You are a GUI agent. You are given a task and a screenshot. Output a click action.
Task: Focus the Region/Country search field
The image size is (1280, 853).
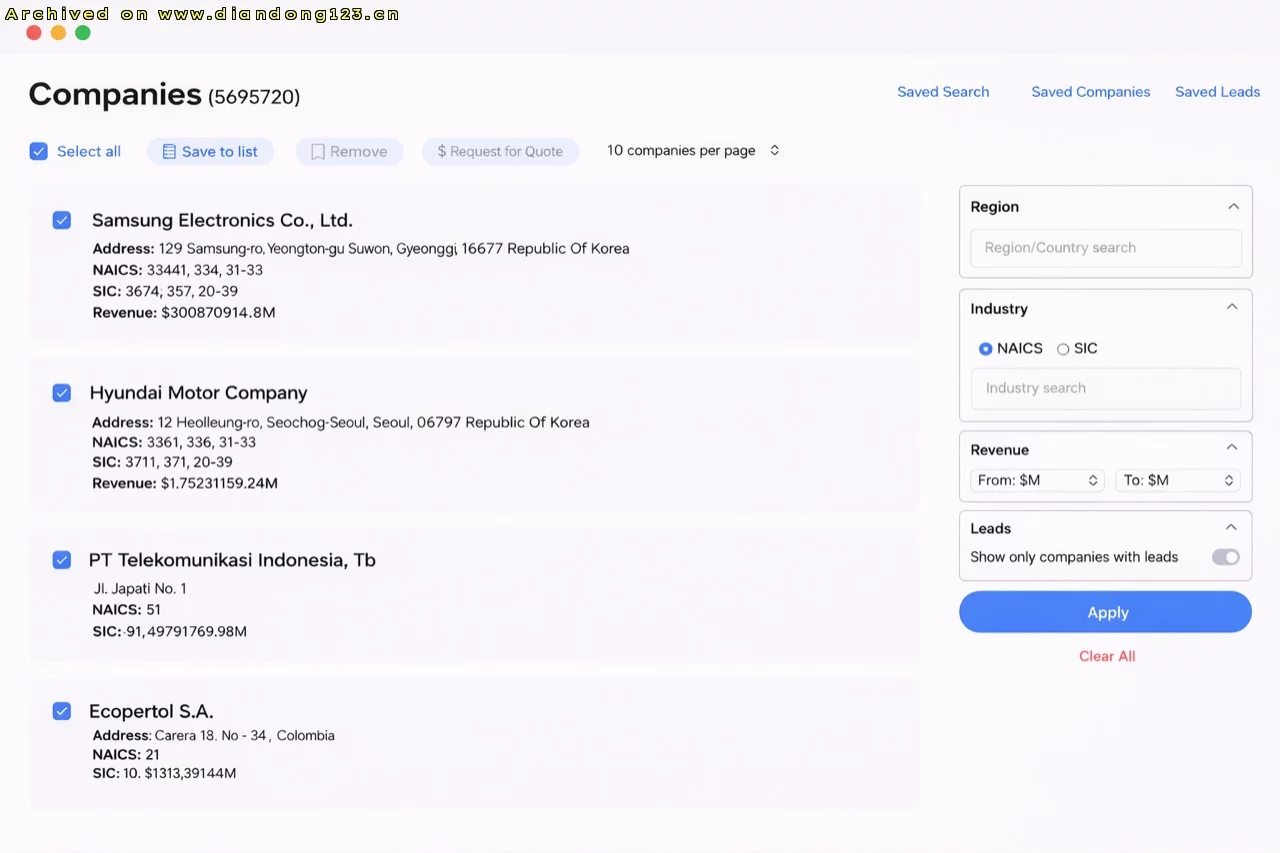pyautogui.click(x=1106, y=248)
